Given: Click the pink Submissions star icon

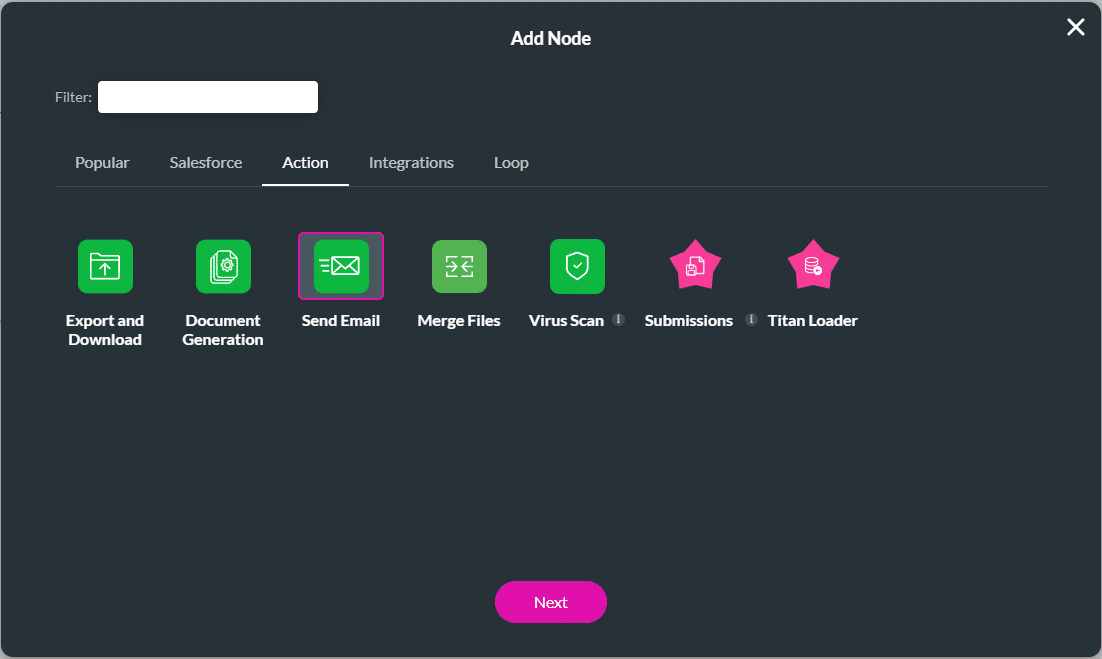Looking at the screenshot, I should pyautogui.click(x=694, y=264).
